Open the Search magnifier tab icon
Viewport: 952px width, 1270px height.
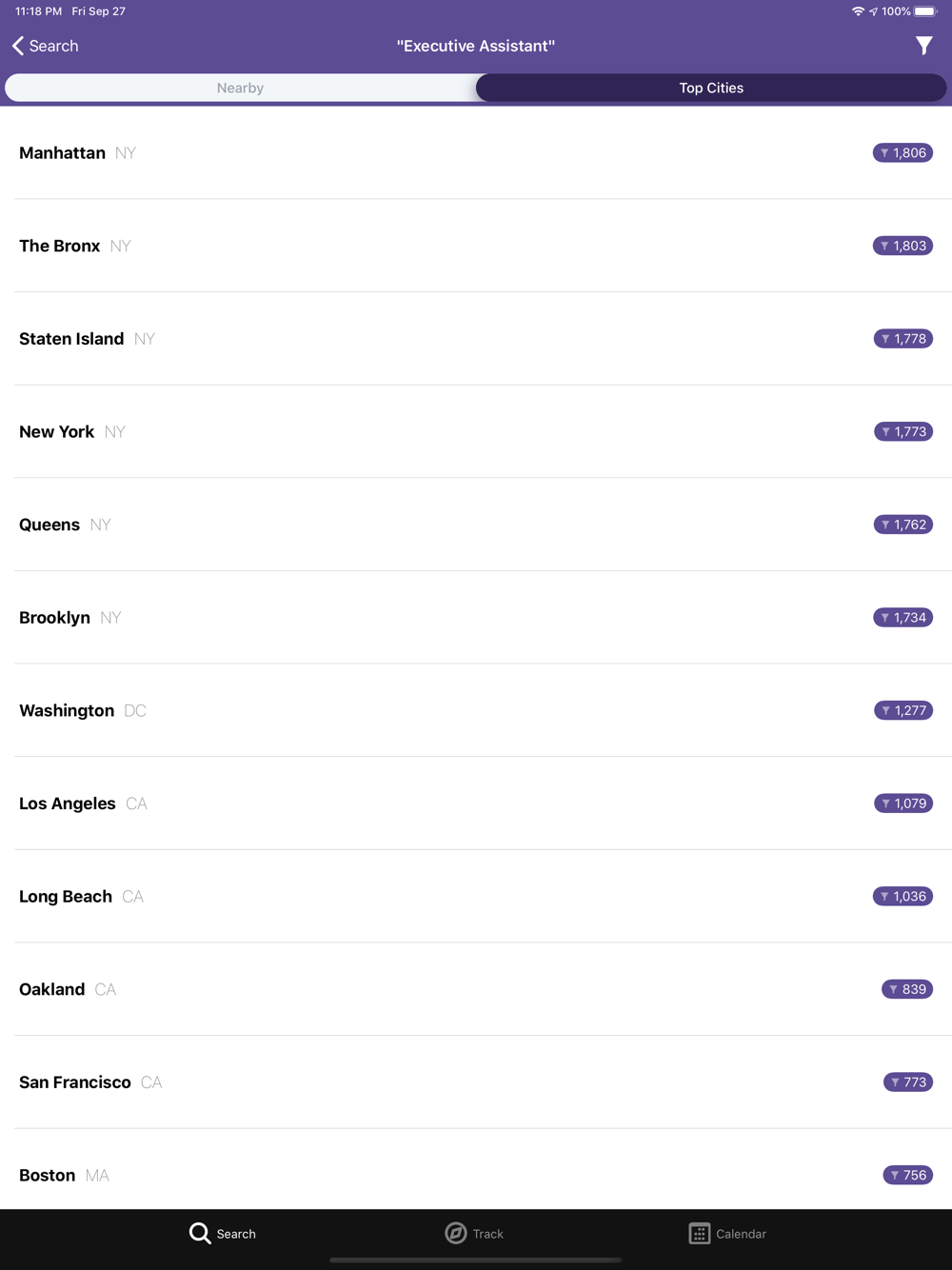(200, 1233)
